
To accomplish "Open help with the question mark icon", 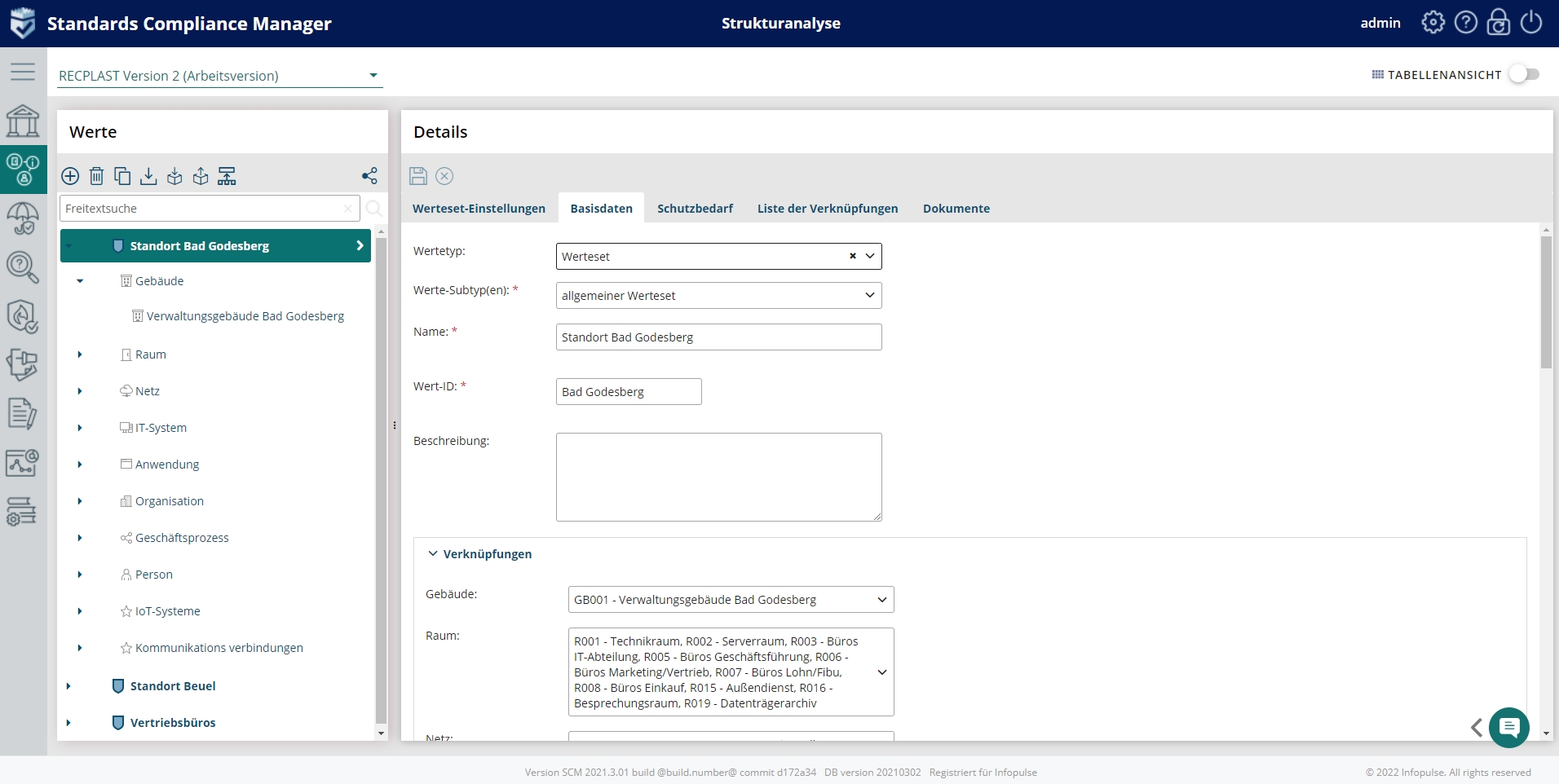I will [x=1466, y=23].
